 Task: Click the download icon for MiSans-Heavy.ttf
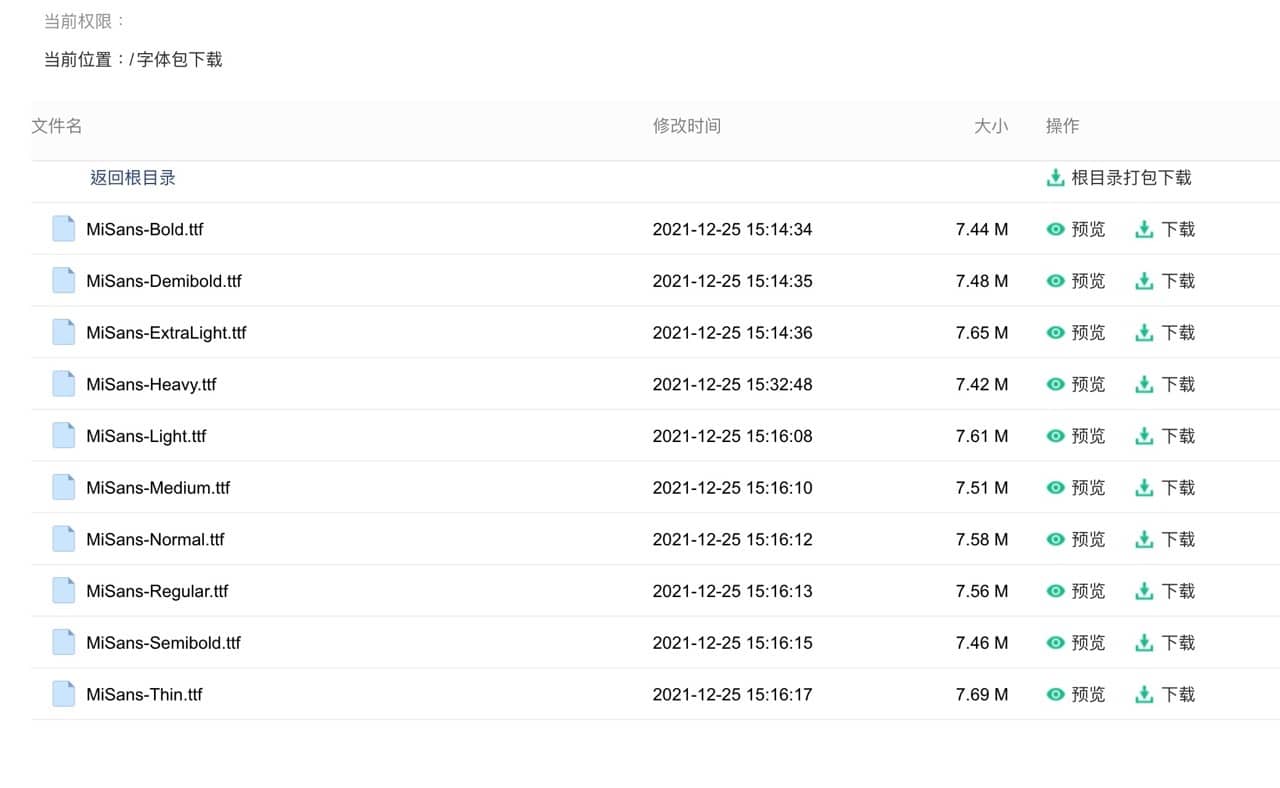1145,384
